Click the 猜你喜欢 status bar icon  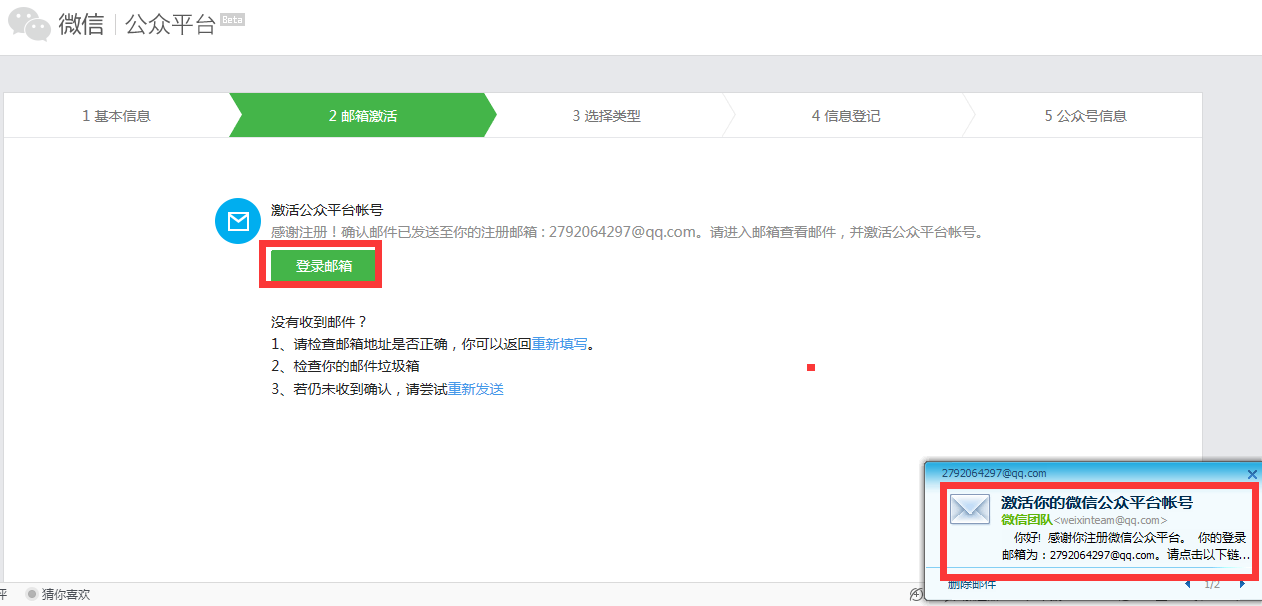(32, 594)
